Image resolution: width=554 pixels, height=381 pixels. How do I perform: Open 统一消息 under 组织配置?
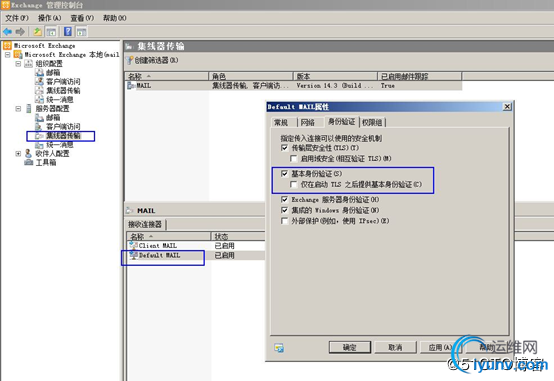(60, 99)
